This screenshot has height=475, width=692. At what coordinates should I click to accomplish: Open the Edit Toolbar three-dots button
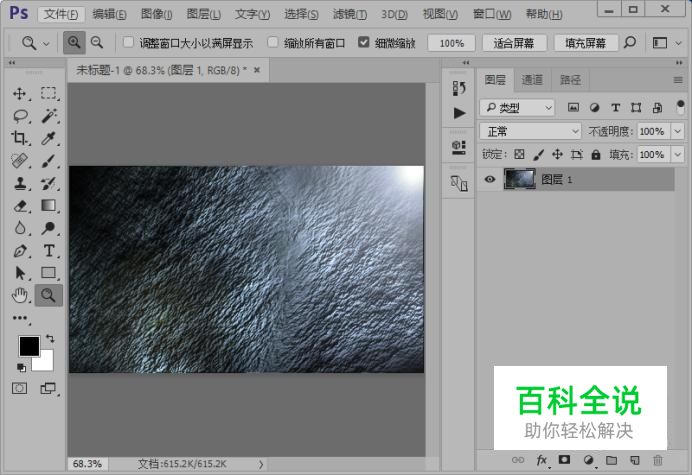(x=19, y=318)
